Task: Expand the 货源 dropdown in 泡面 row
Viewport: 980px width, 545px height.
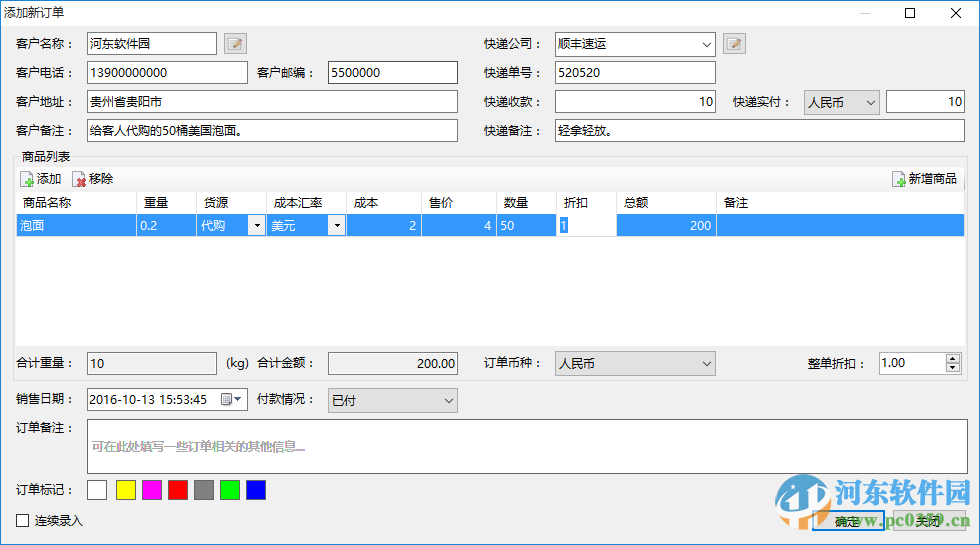Action: pos(257,226)
